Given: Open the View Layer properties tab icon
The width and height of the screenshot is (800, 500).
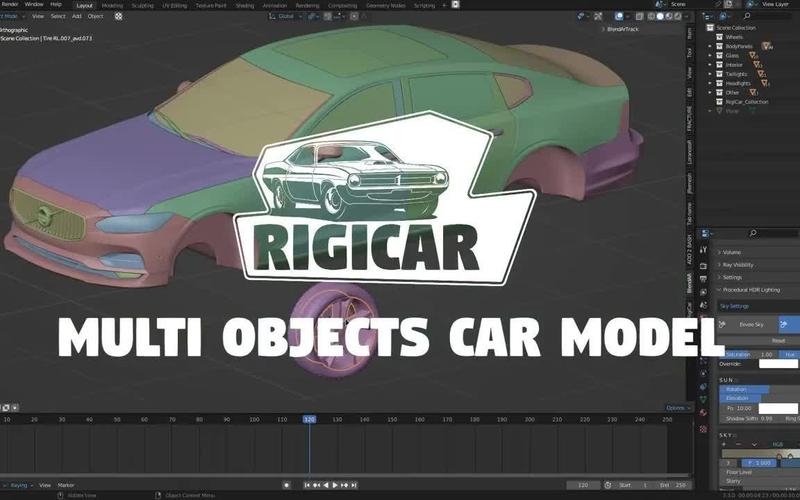Looking at the screenshot, I should pyautogui.click(x=704, y=292).
